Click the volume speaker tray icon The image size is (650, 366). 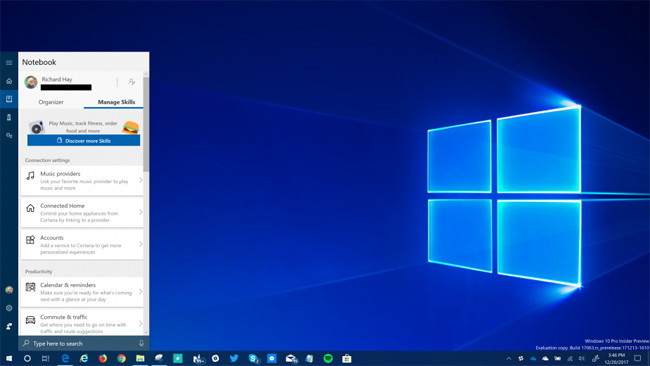[x=582, y=359]
